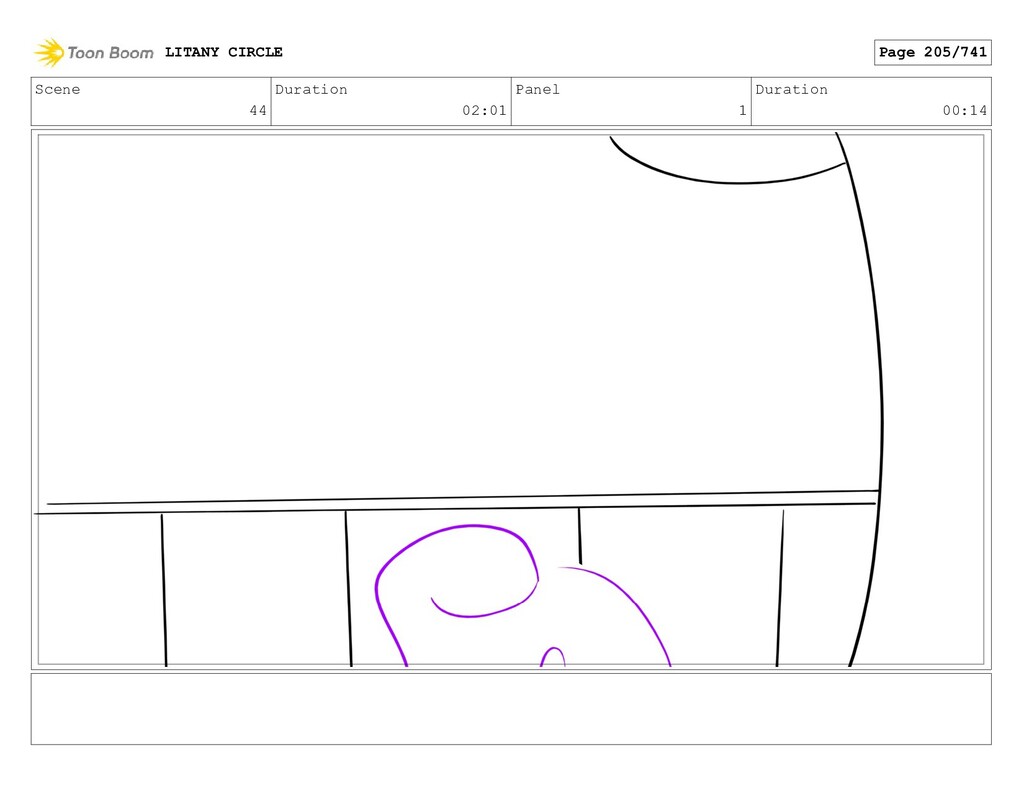Click the Toon Boom logo
The height and width of the screenshot is (791, 1024).
pyautogui.click(x=93, y=52)
